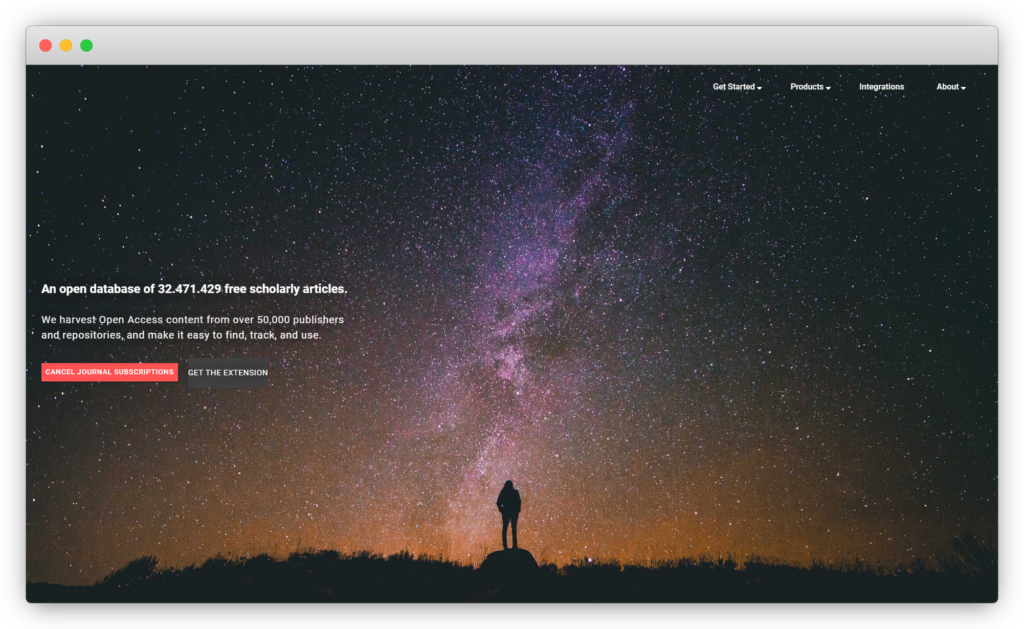Open the Get Started dropdown menu
The width and height of the screenshot is (1024, 629).
(737, 87)
